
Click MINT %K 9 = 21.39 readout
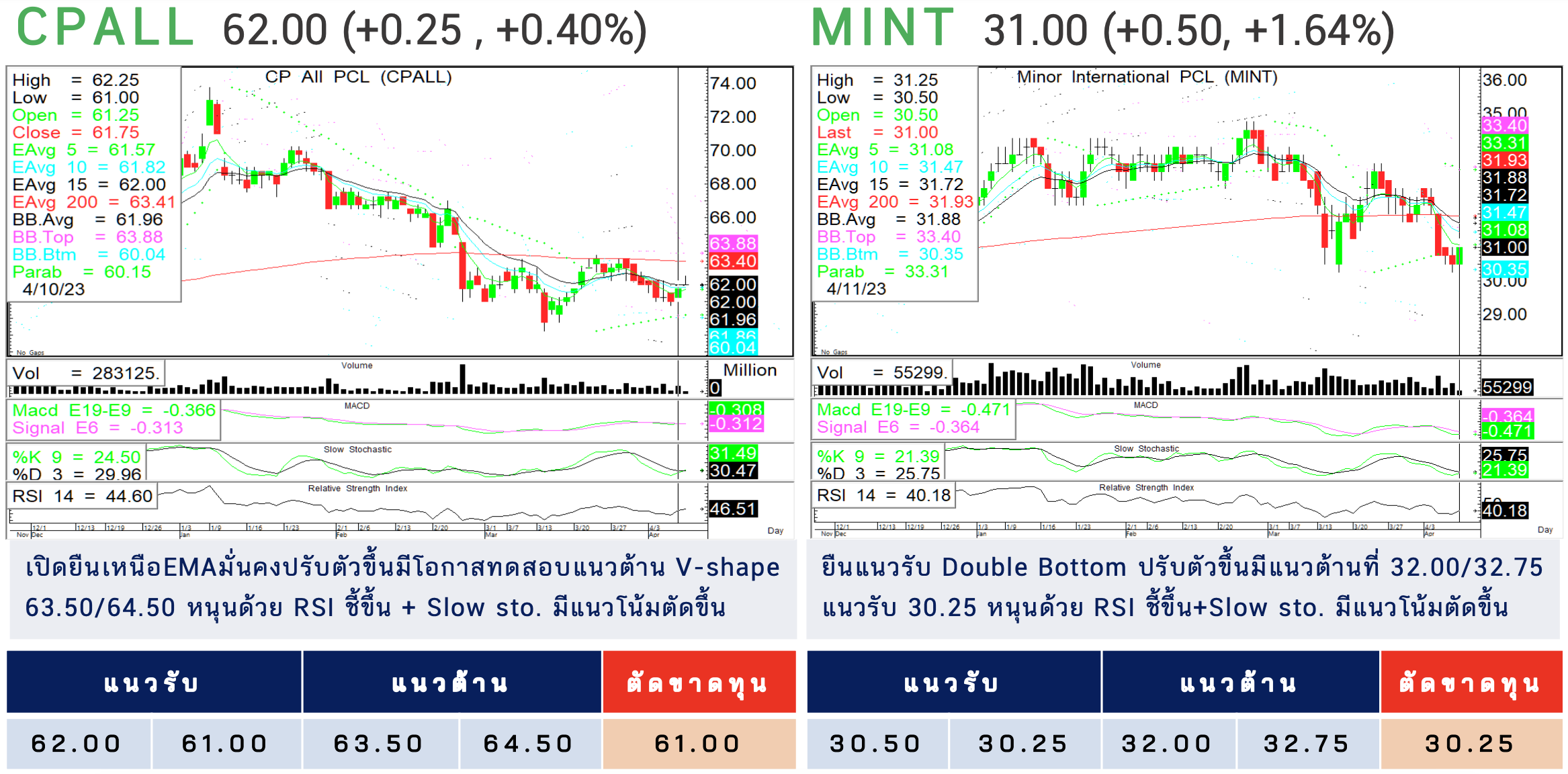tap(878, 457)
